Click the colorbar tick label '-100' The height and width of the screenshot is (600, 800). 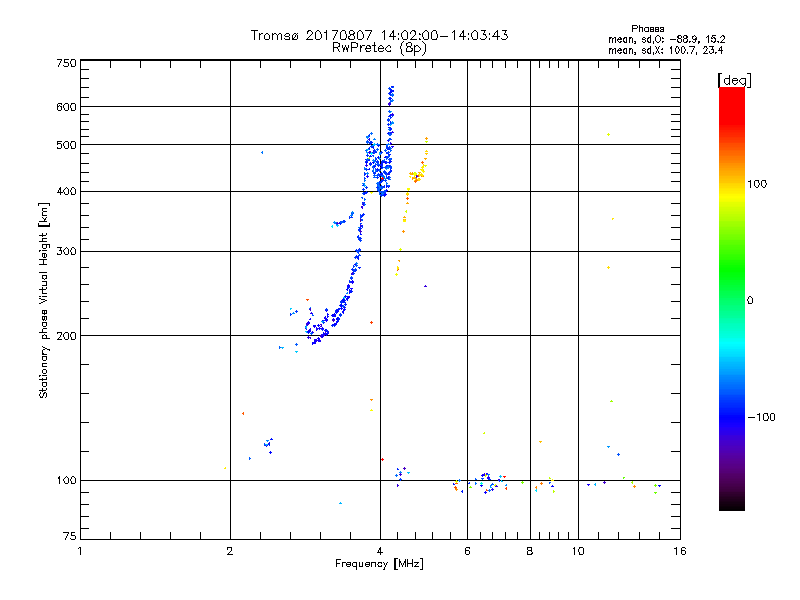click(761, 417)
